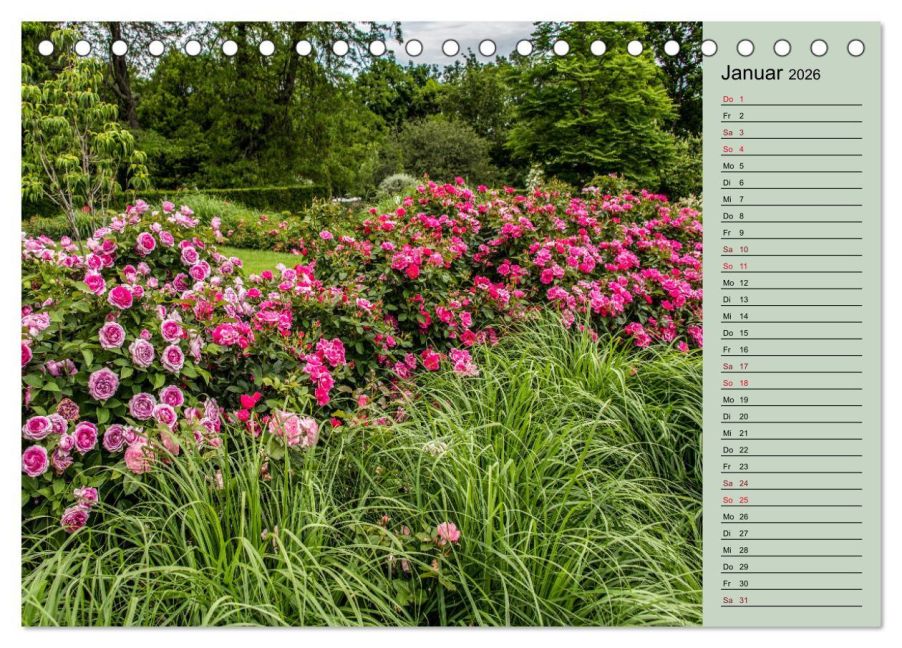Viewport: 902px width, 648px height.
Task: Choose the Mi 7 calendar row
Action: coord(792,199)
